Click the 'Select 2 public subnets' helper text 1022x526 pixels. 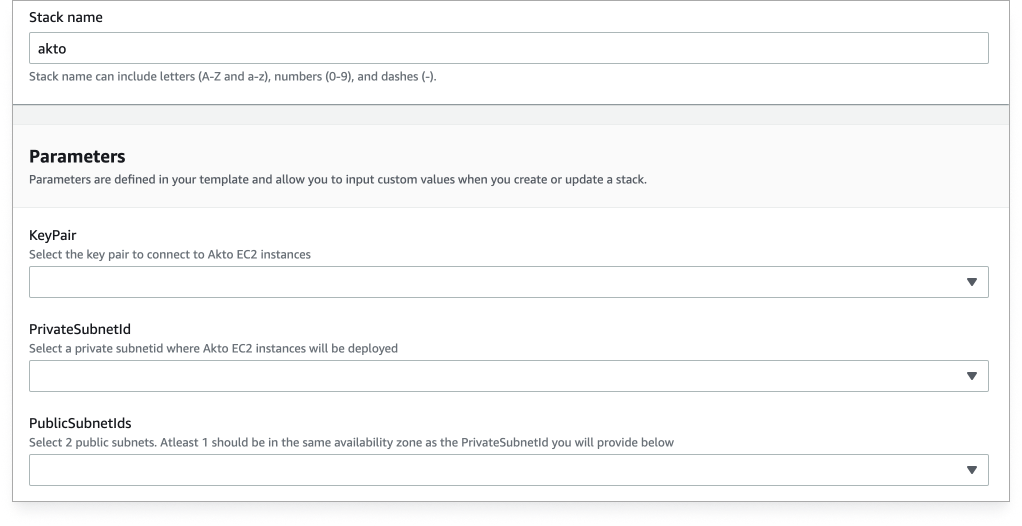coord(351,442)
